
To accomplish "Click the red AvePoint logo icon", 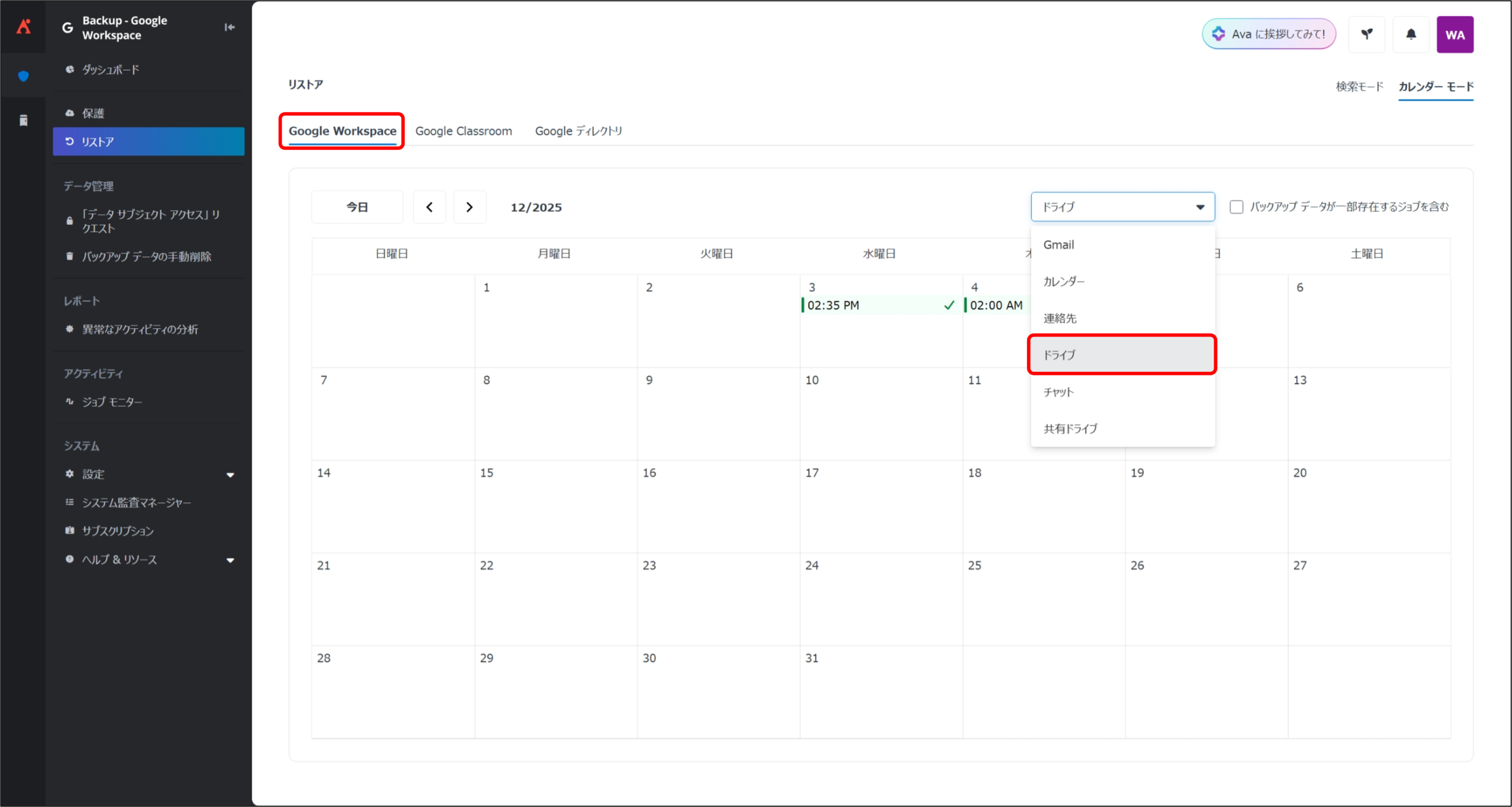I will (24, 27).
